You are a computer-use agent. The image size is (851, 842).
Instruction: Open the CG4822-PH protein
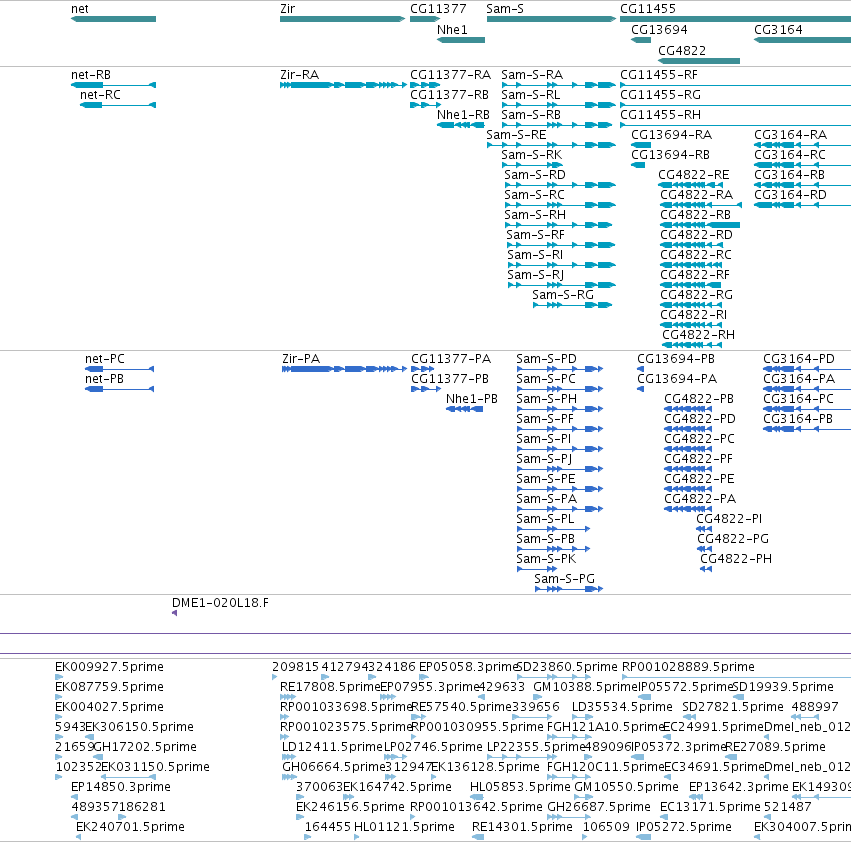point(706,569)
